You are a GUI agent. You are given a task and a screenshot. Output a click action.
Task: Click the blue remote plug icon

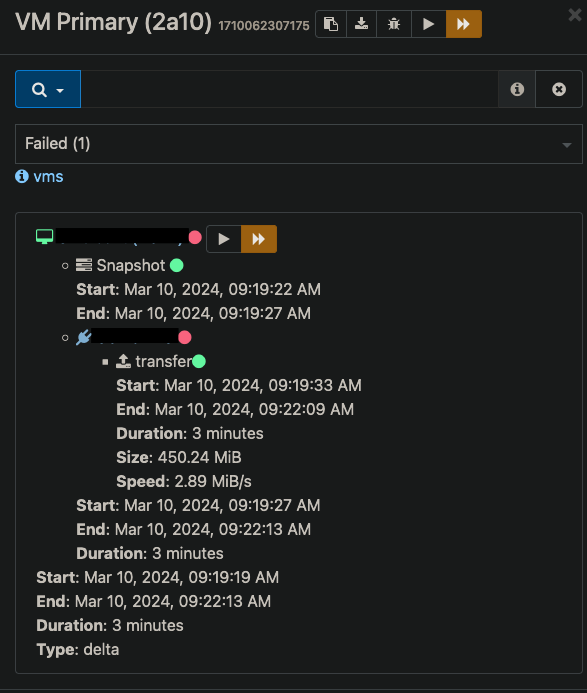pos(84,337)
